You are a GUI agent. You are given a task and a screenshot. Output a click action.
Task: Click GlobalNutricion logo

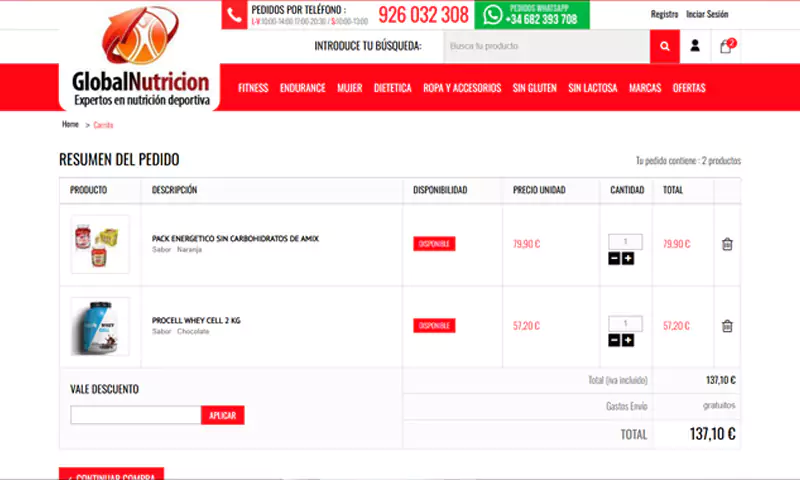click(x=140, y=57)
